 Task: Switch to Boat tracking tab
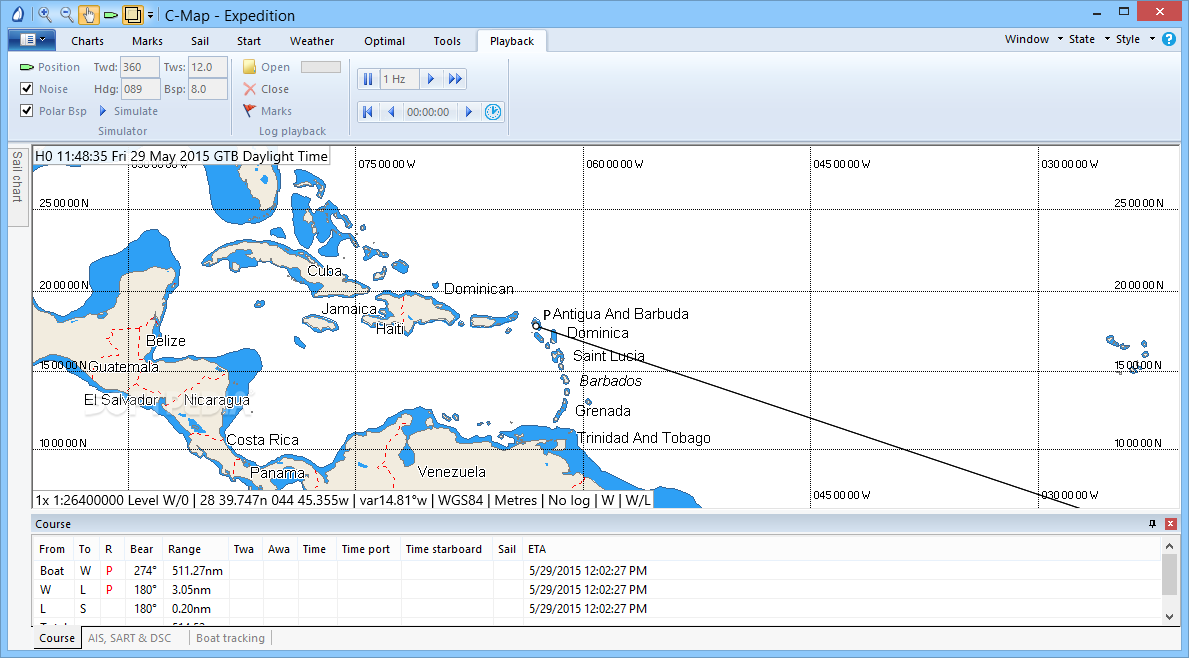(231, 638)
